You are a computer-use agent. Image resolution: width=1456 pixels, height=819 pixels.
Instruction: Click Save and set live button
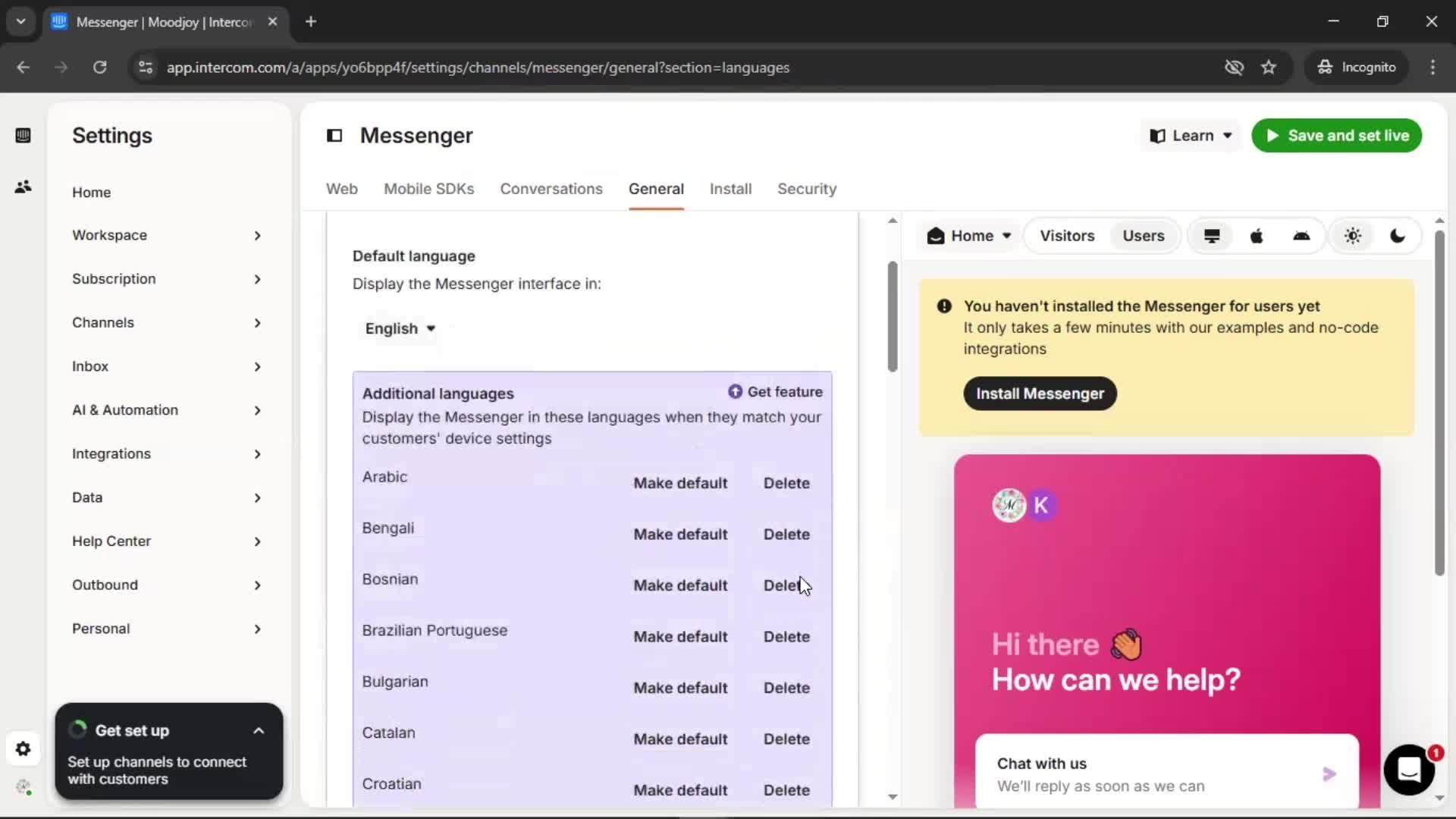[x=1336, y=136]
